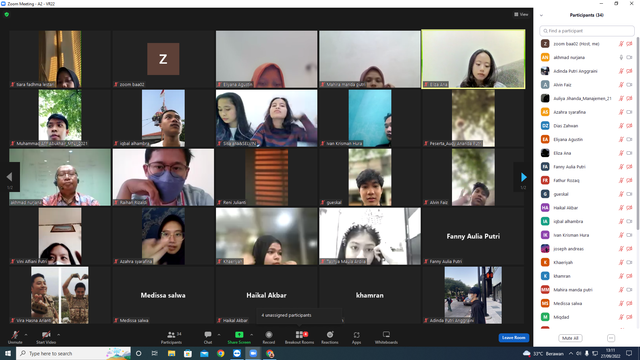This screenshot has width=640, height=360.
Task: Click the taskbar clock and date
Action: click(611, 353)
